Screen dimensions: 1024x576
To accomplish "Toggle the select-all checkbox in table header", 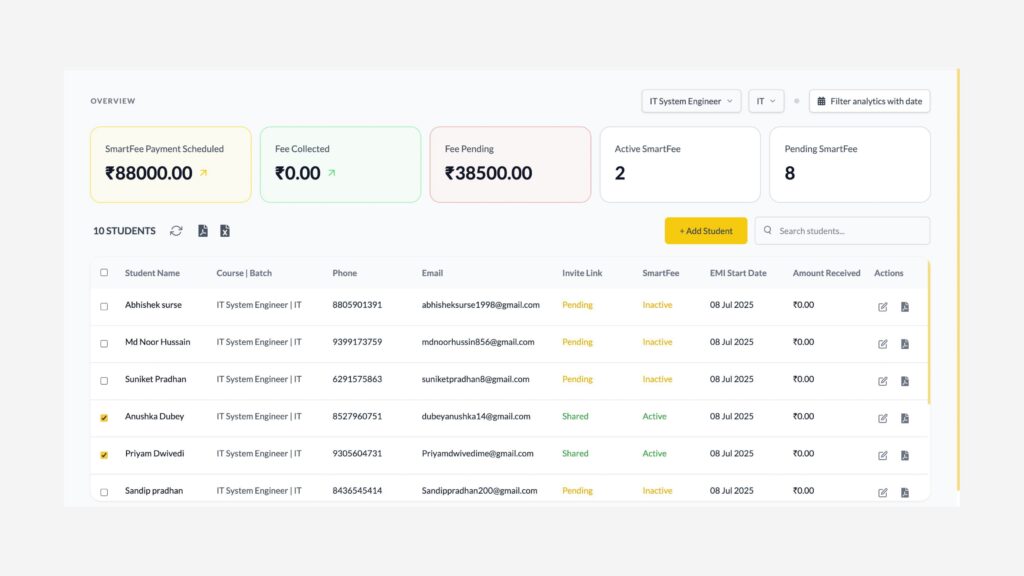I will tap(104, 272).
